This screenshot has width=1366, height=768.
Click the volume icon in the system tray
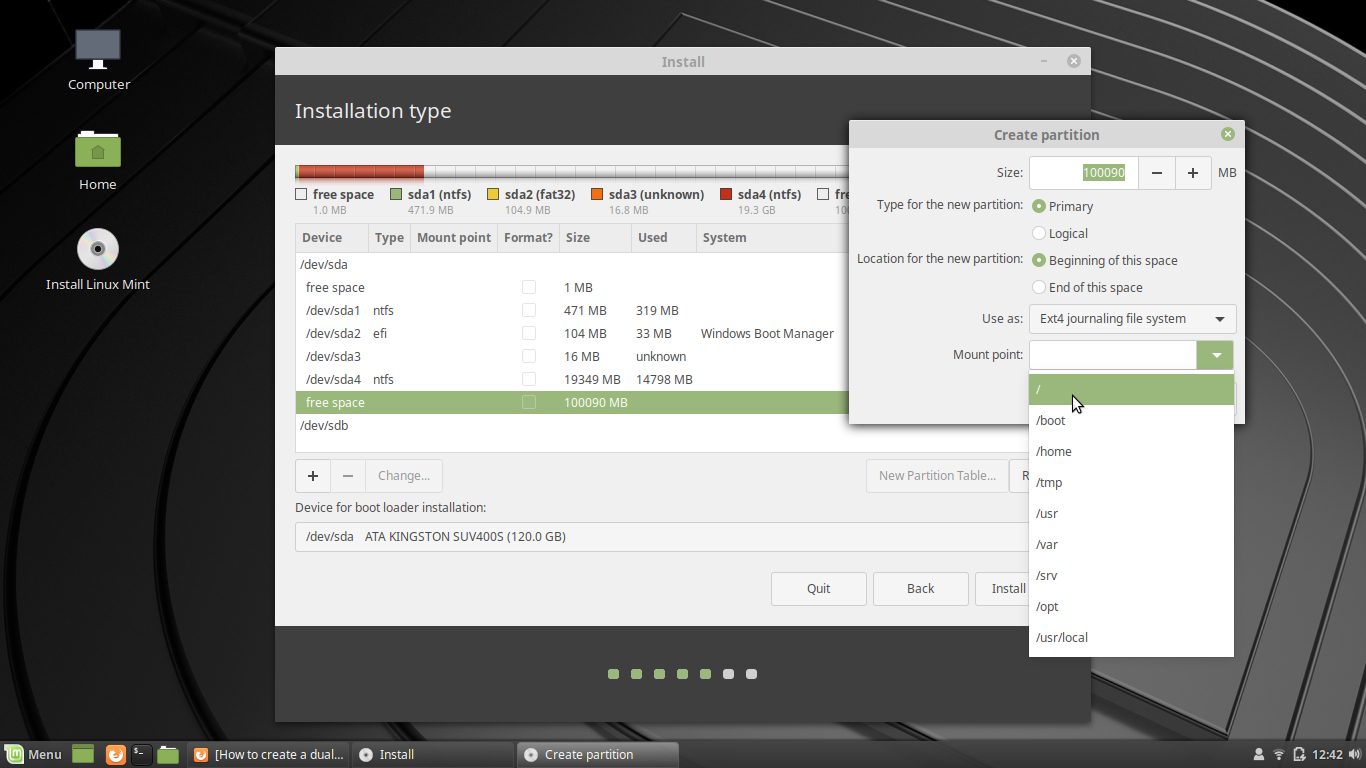pyautogui.click(x=1352, y=754)
